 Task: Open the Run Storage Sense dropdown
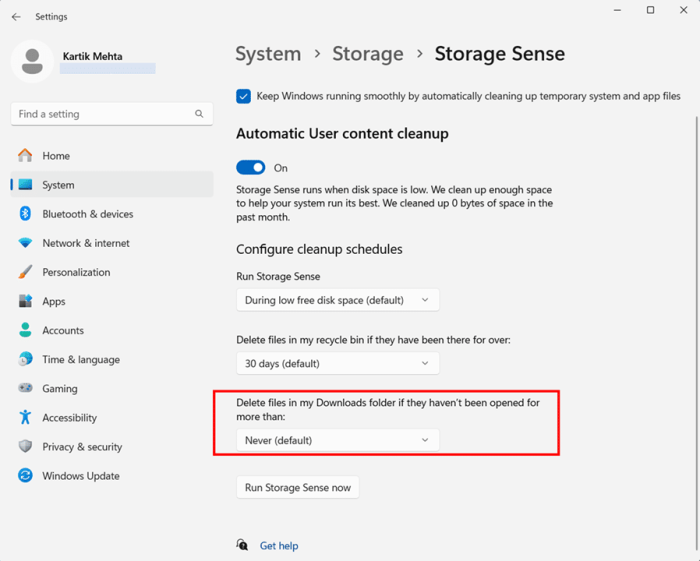pyautogui.click(x=338, y=300)
